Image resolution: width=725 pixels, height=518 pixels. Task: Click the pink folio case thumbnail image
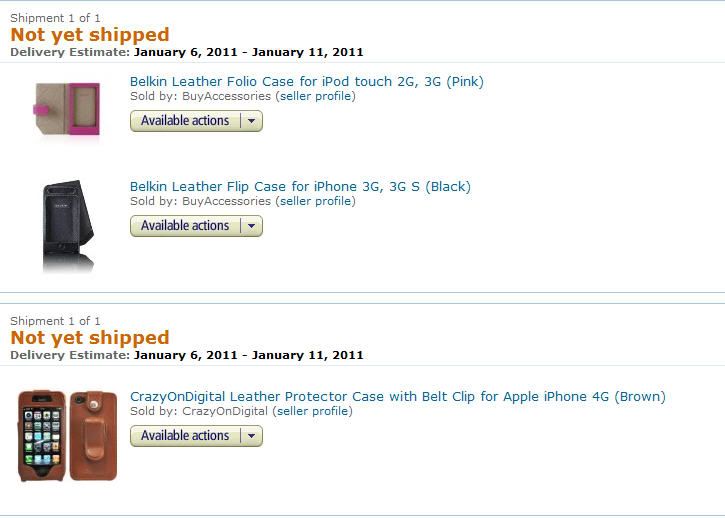[x=67, y=109]
